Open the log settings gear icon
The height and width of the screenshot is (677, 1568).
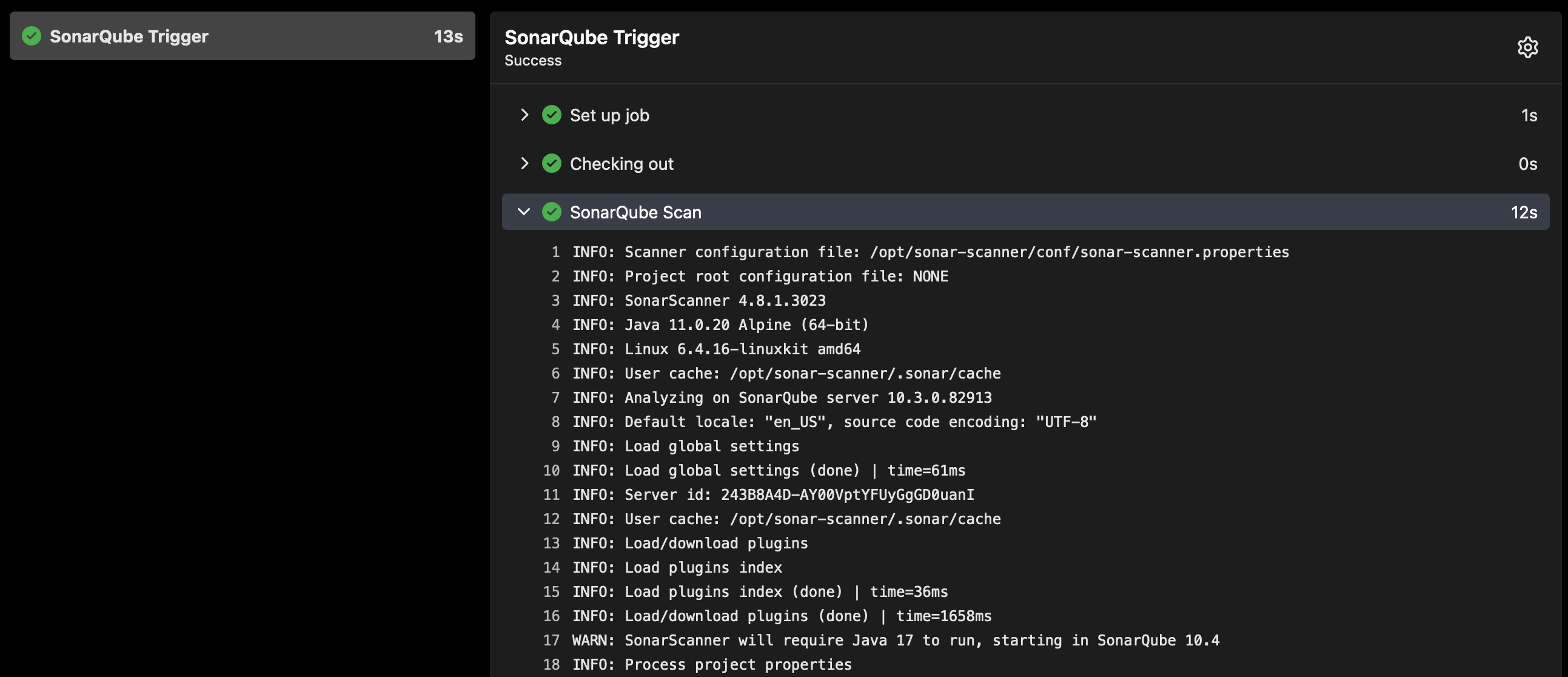(1528, 47)
